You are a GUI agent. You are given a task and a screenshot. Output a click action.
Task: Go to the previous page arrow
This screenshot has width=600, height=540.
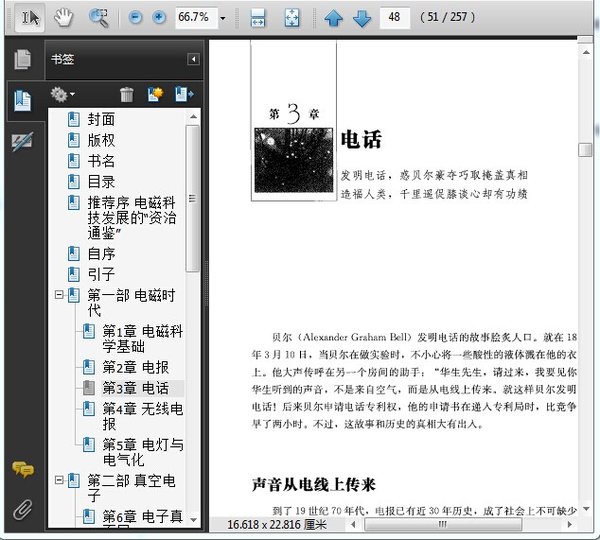pos(333,18)
